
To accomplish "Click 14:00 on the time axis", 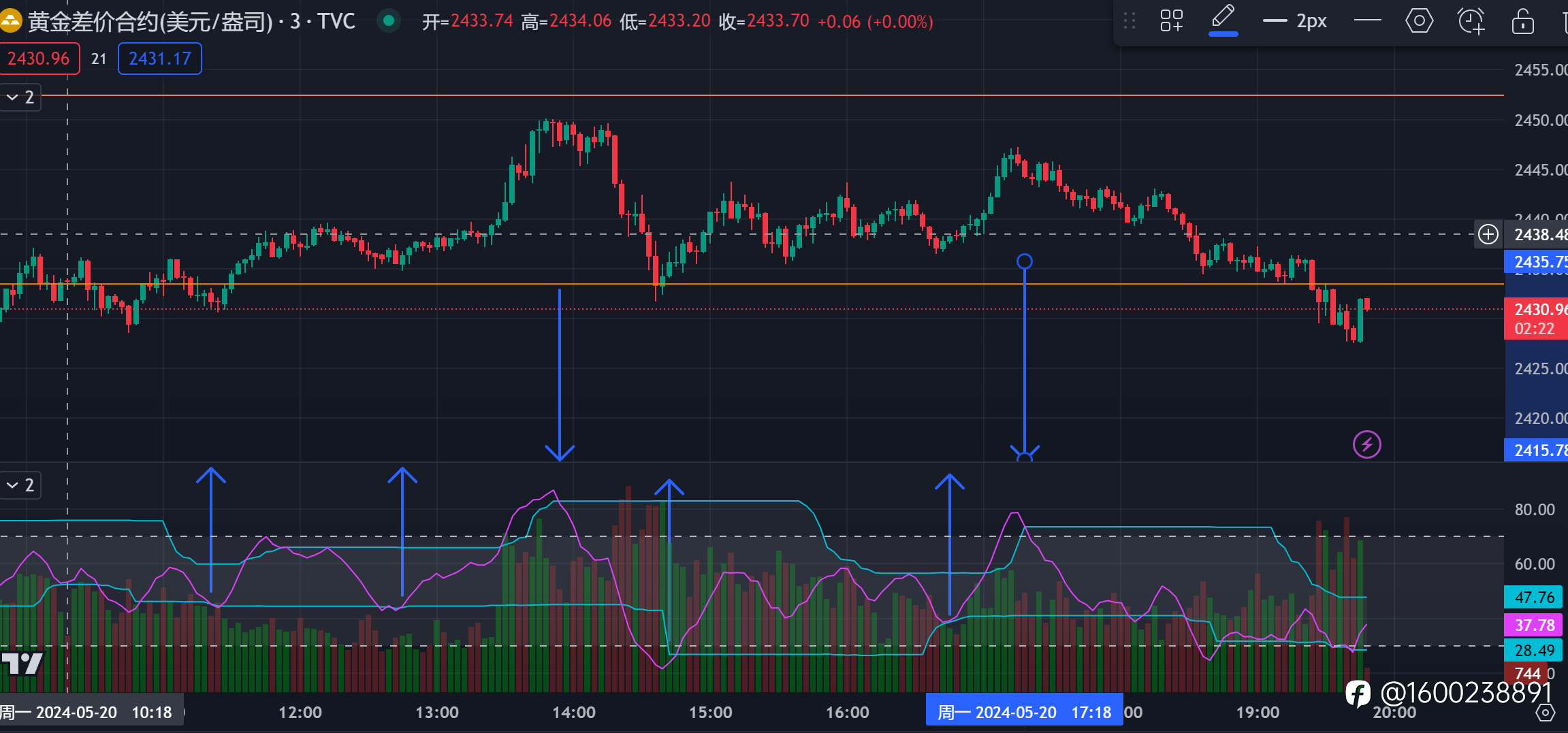I will coord(574,713).
